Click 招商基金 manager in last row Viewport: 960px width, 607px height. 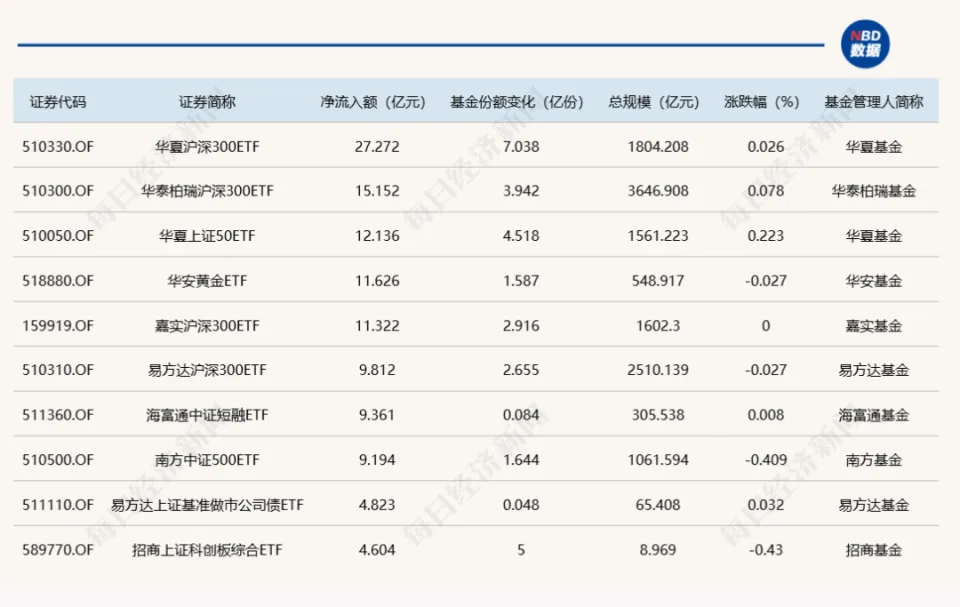874,550
